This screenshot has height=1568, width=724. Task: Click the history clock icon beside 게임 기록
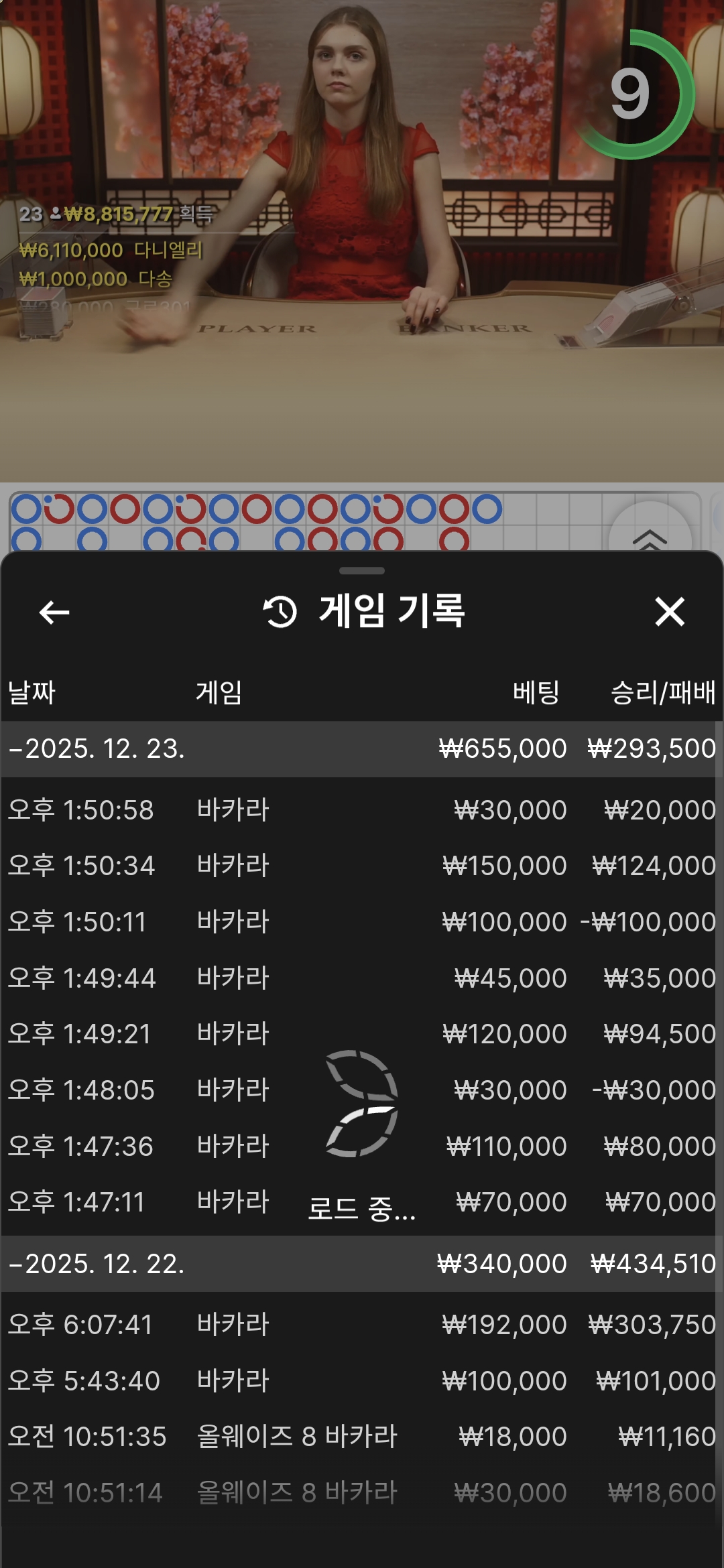coord(280,612)
